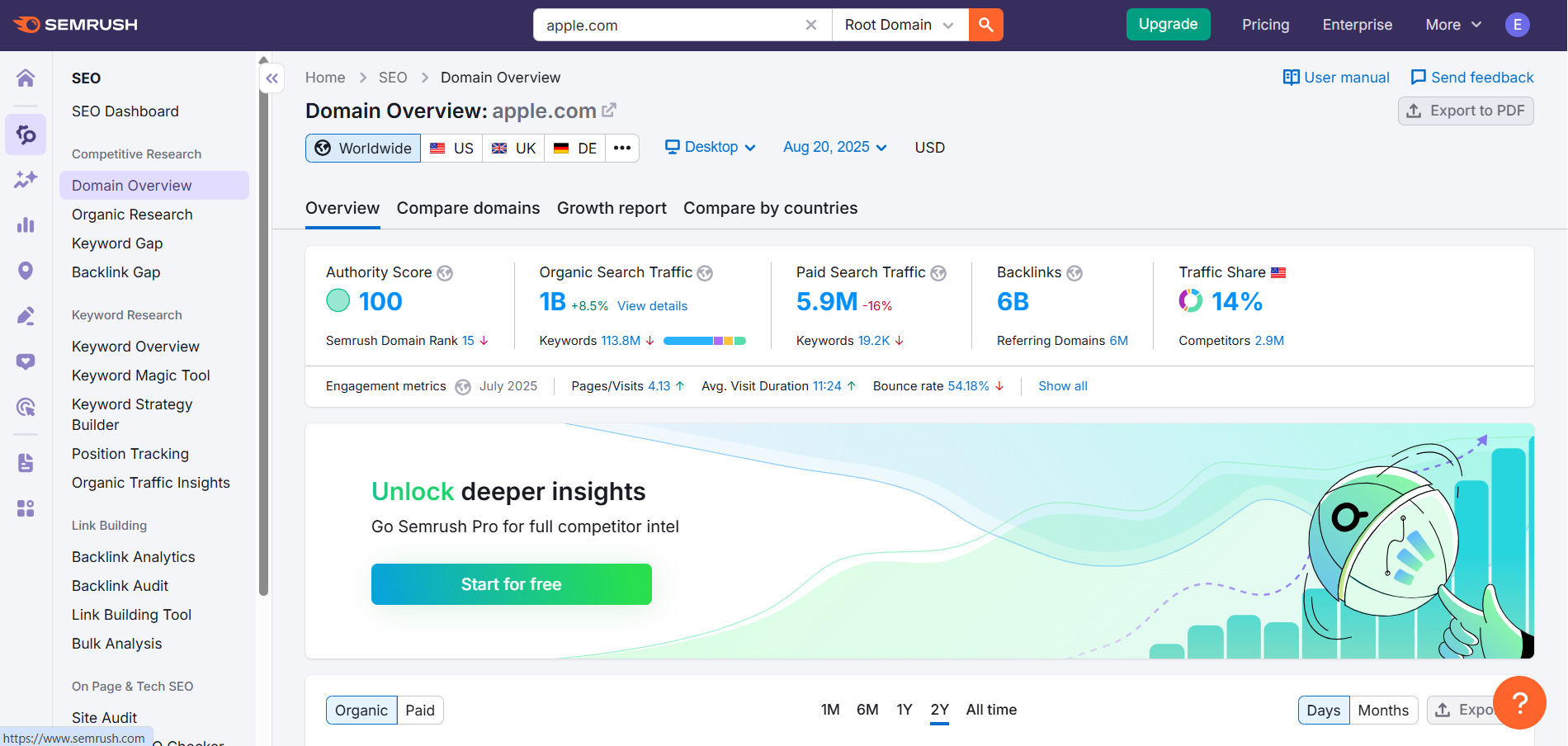Click Start for free button
Screen dimensions: 1568x746
512,584
